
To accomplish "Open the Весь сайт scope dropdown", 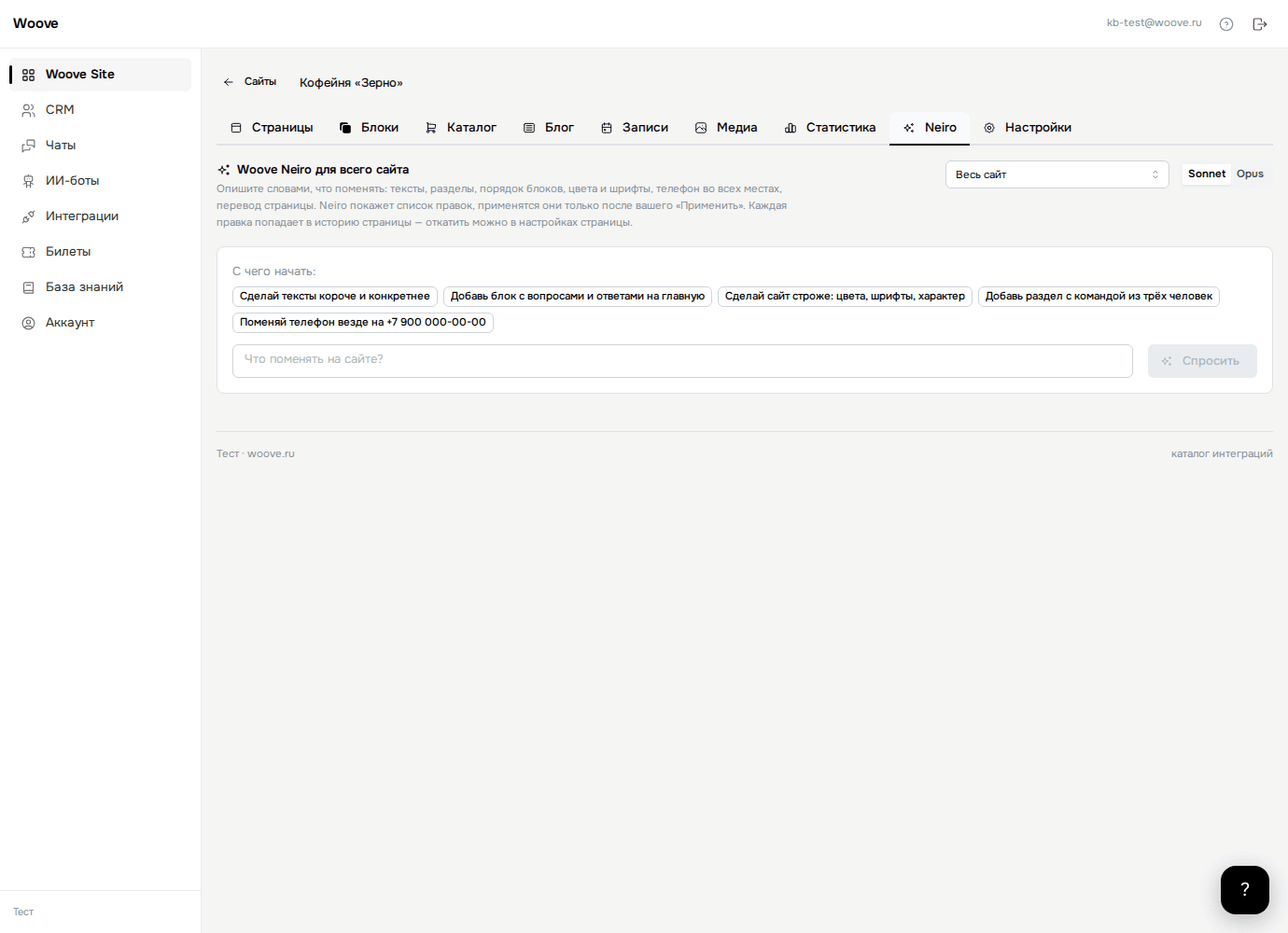I will click(1057, 174).
